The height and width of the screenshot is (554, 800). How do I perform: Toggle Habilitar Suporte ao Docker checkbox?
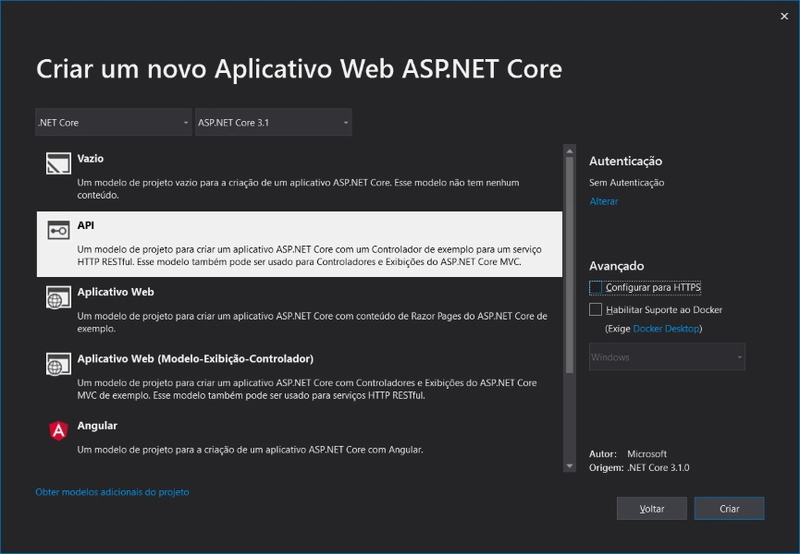[x=596, y=310]
